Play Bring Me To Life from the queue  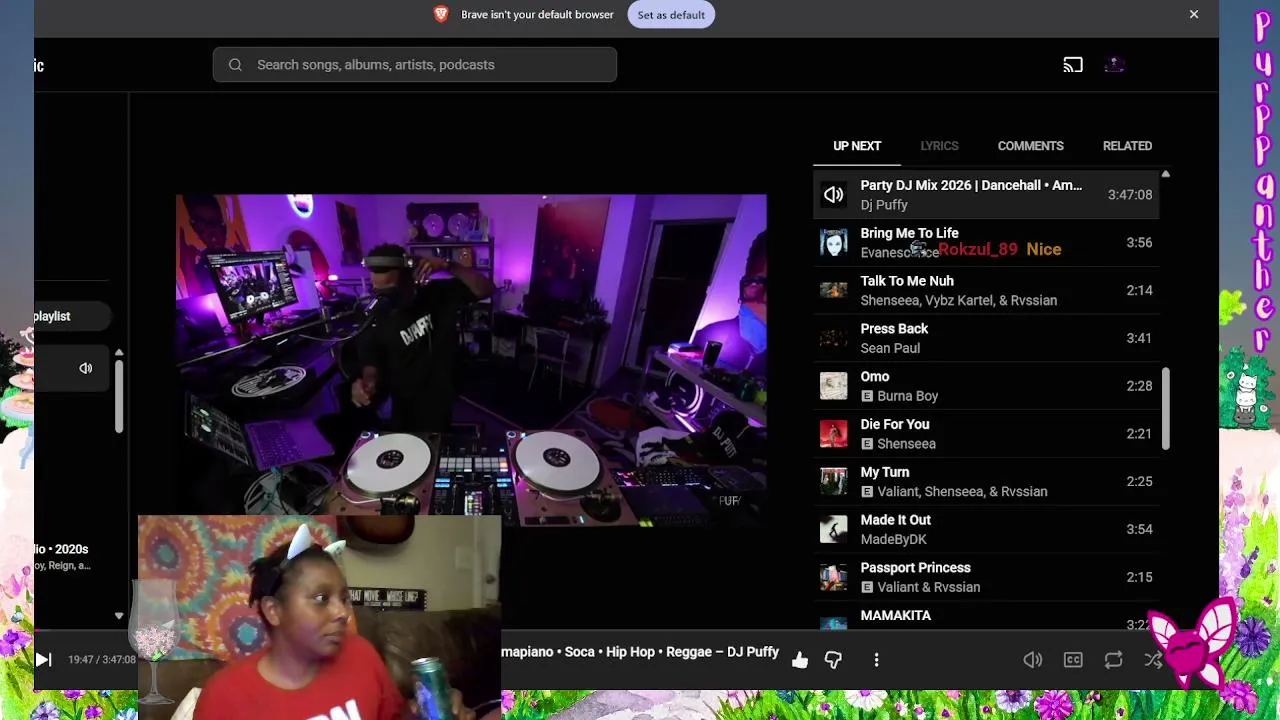tap(986, 243)
